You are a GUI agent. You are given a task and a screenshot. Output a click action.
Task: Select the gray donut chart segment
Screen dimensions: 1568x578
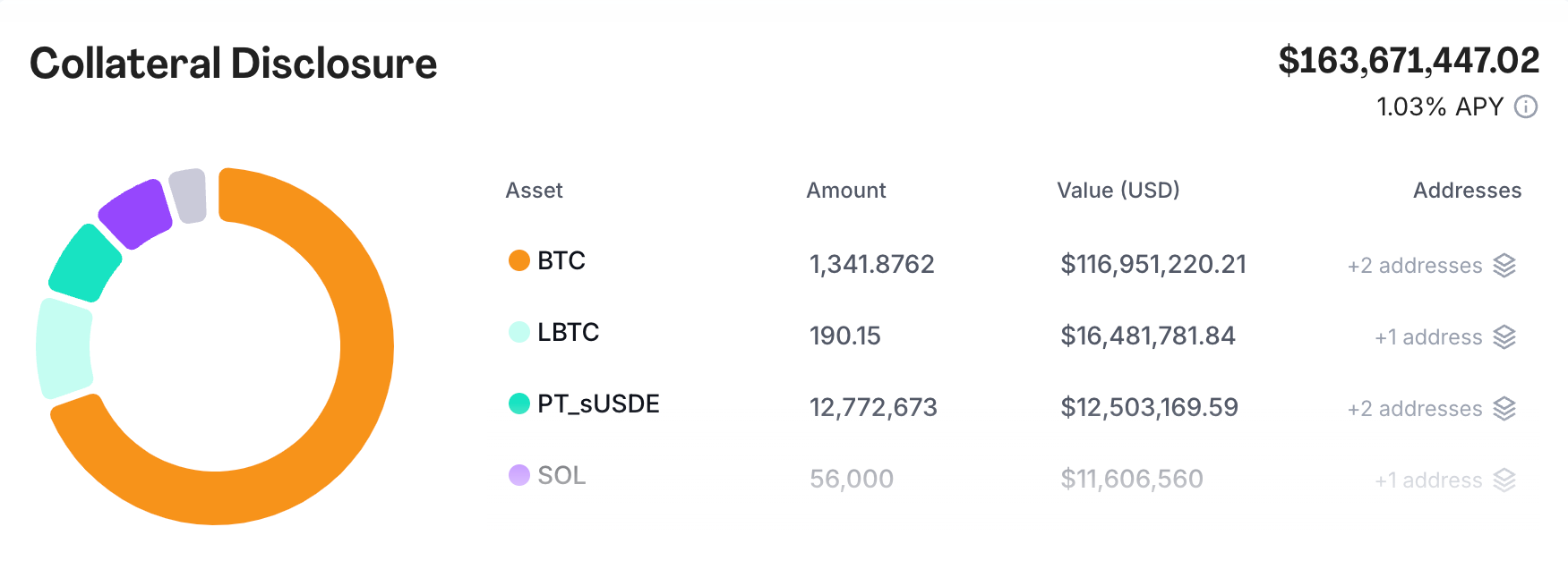click(188, 195)
